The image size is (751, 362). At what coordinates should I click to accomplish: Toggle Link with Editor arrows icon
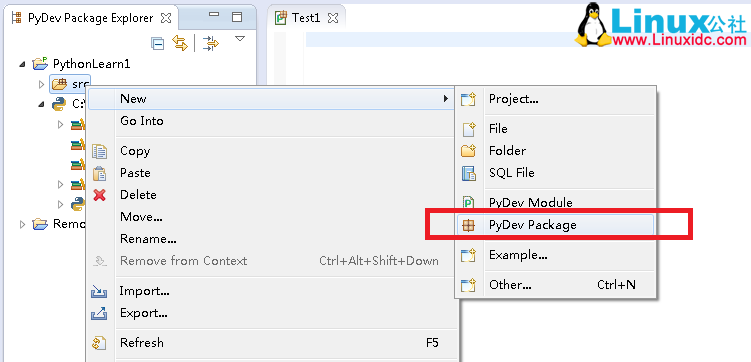click(180, 44)
